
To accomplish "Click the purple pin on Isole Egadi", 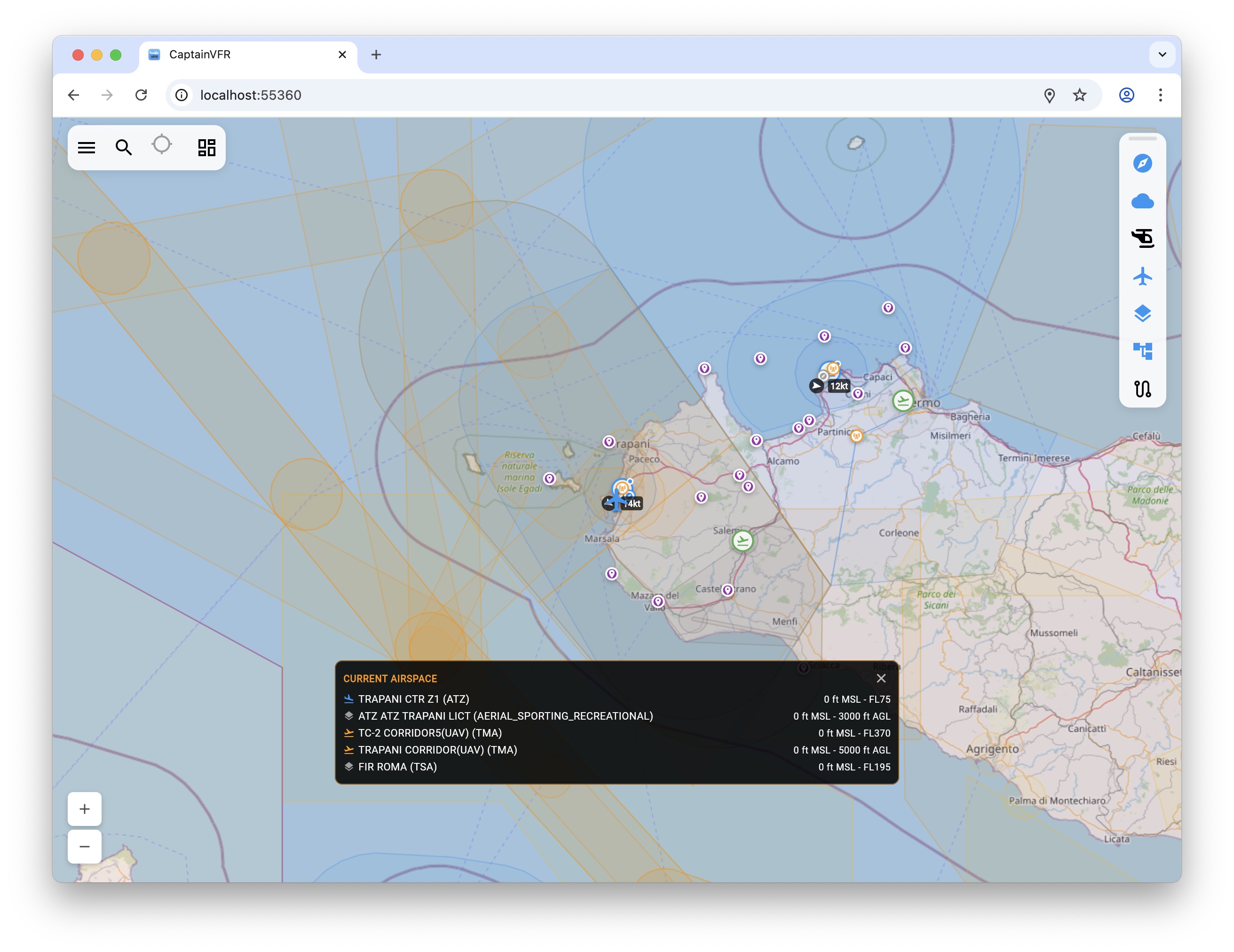I will (x=549, y=478).
